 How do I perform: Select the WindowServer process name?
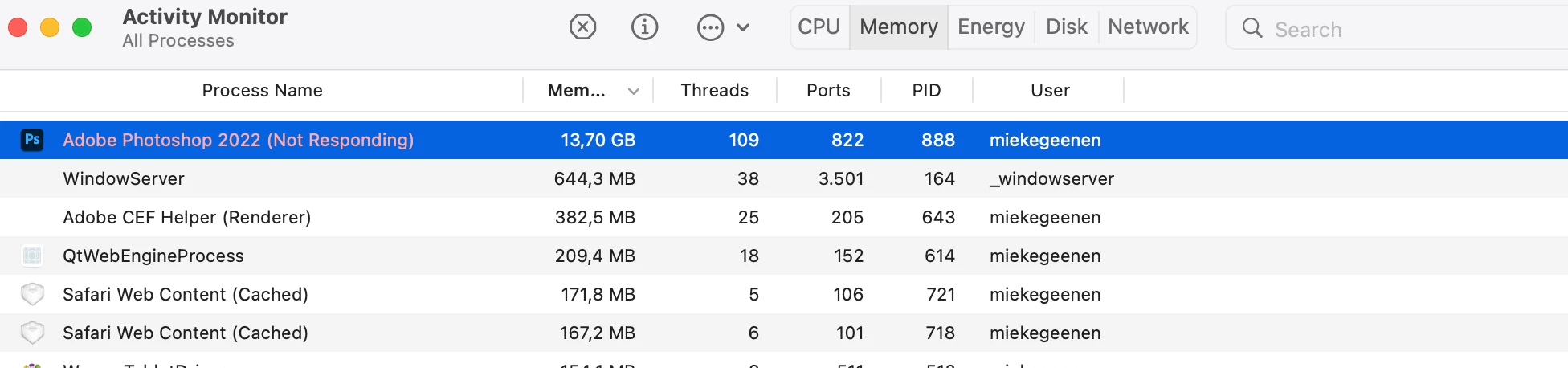124,178
